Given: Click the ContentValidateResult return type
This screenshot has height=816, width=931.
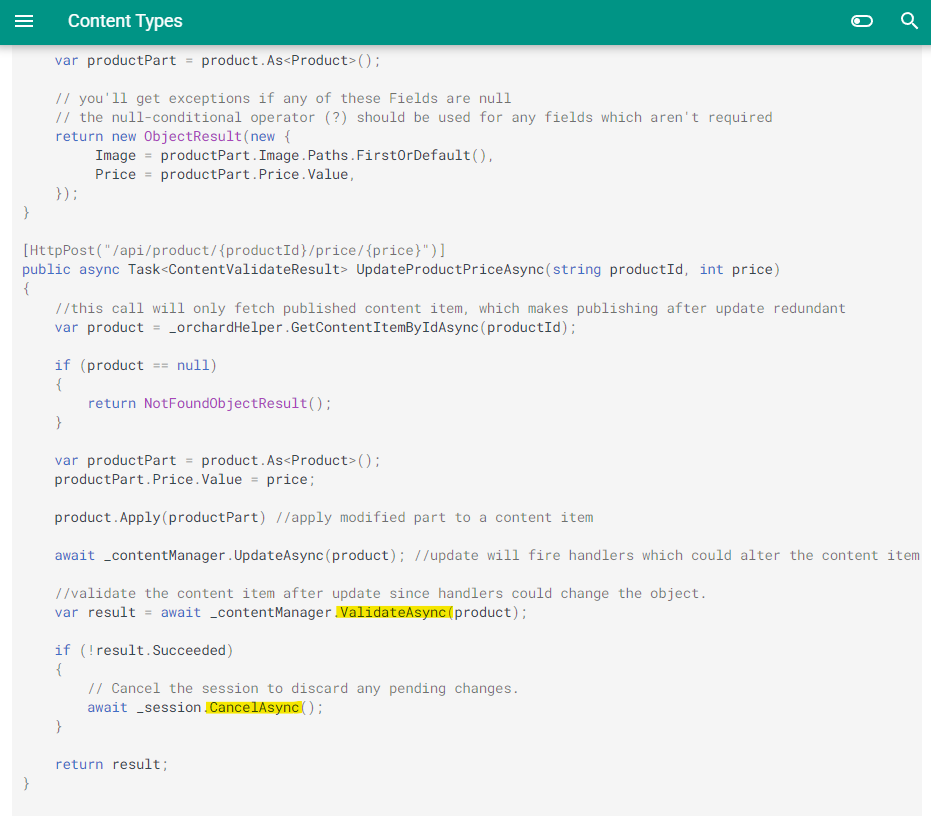Looking at the screenshot, I should 254,270.
